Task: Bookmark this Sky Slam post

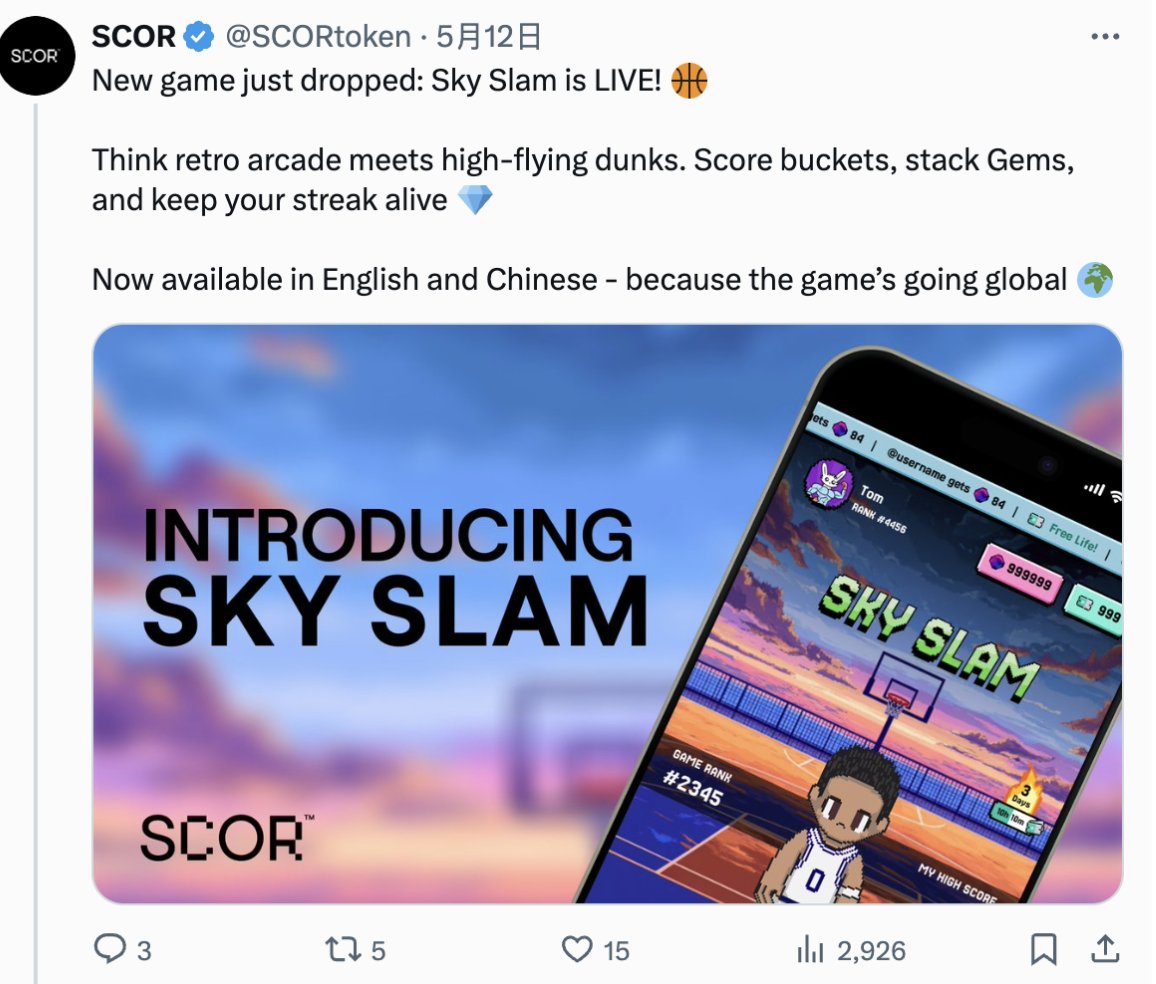Action: [1043, 949]
